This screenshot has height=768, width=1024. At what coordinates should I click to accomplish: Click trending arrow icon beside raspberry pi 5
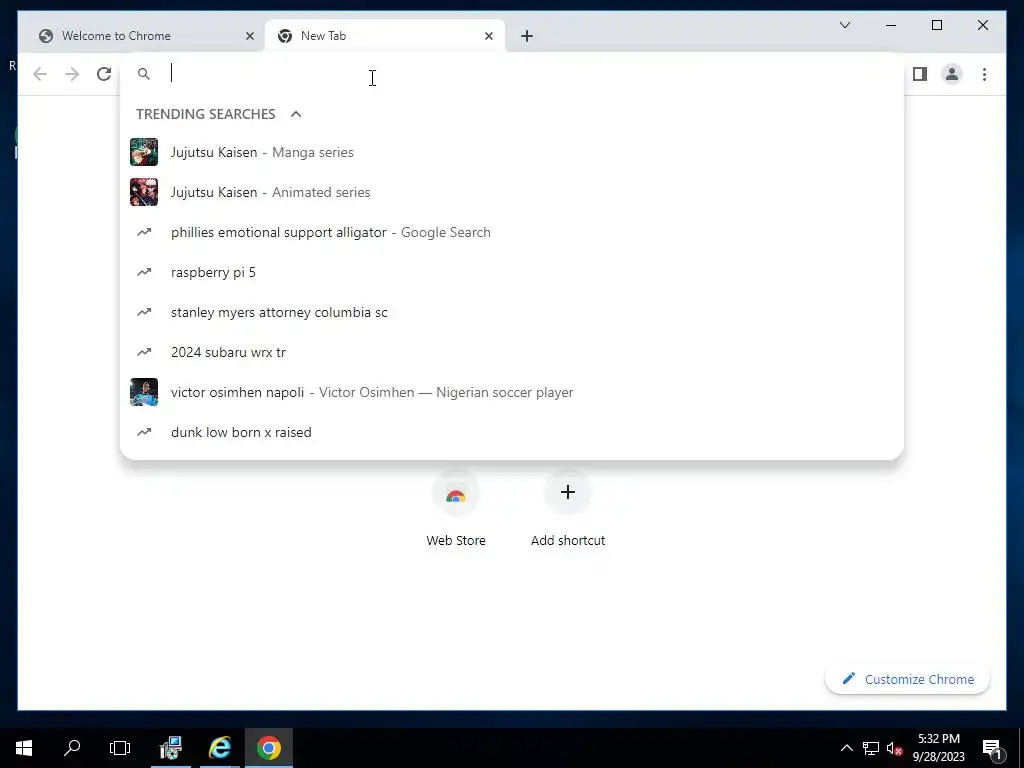pyautogui.click(x=144, y=272)
